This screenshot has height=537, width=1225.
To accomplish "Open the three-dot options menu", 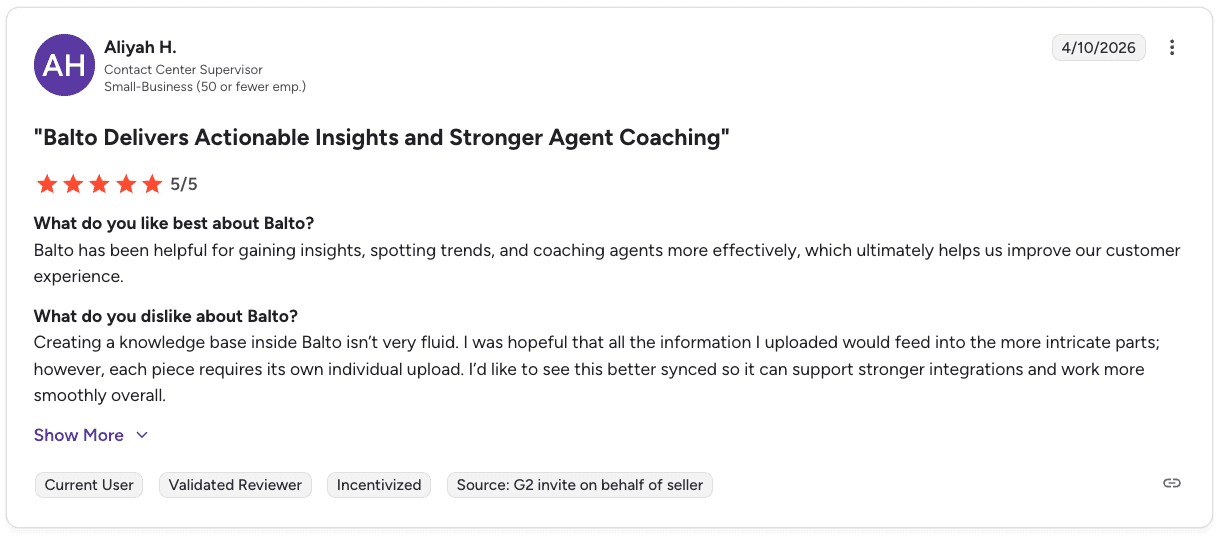I will click(x=1172, y=48).
